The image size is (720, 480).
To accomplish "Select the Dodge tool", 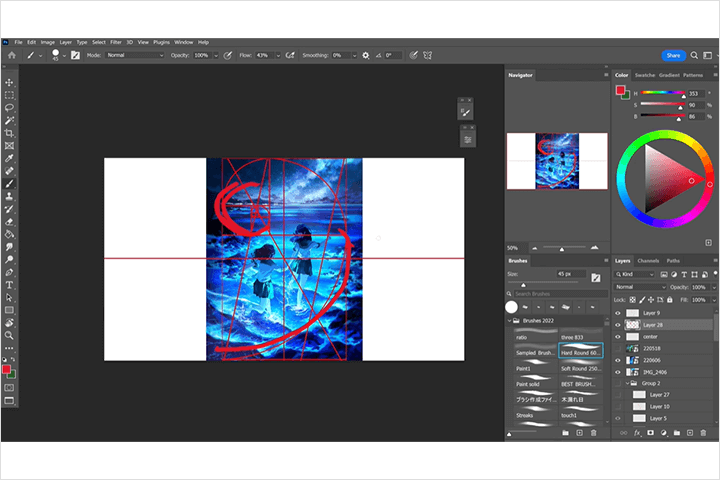I will pos(9,260).
